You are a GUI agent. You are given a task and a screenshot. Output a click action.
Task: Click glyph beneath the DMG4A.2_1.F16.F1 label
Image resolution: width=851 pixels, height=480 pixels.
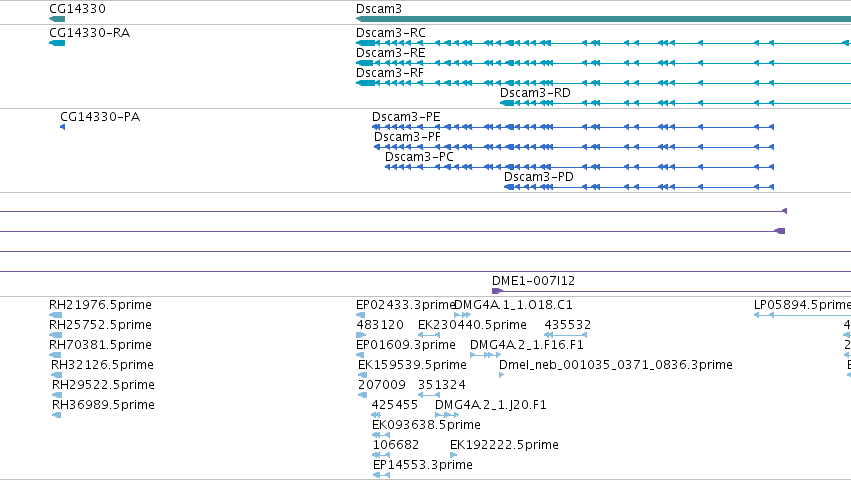[x=485, y=355]
